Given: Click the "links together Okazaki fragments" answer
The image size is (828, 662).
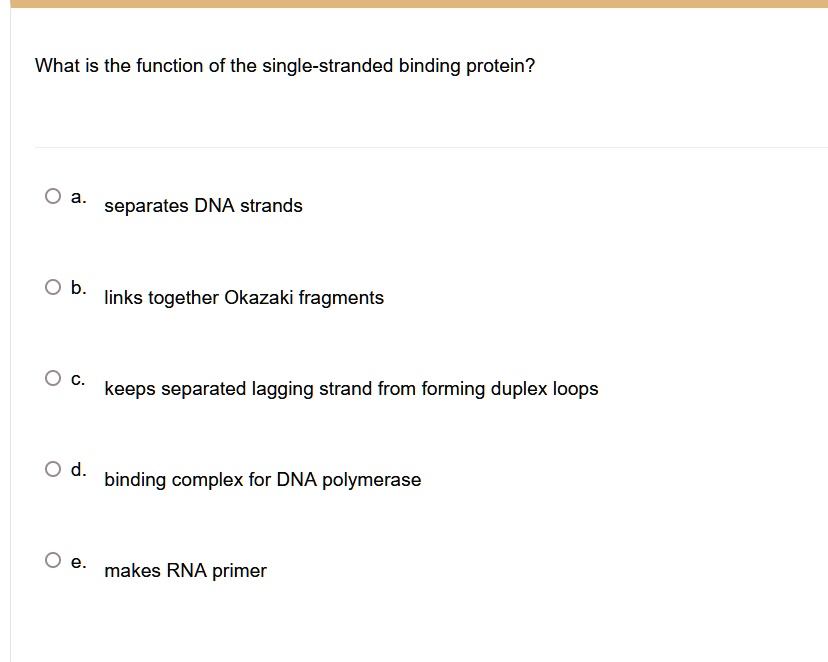Looking at the screenshot, I should coord(244,298).
